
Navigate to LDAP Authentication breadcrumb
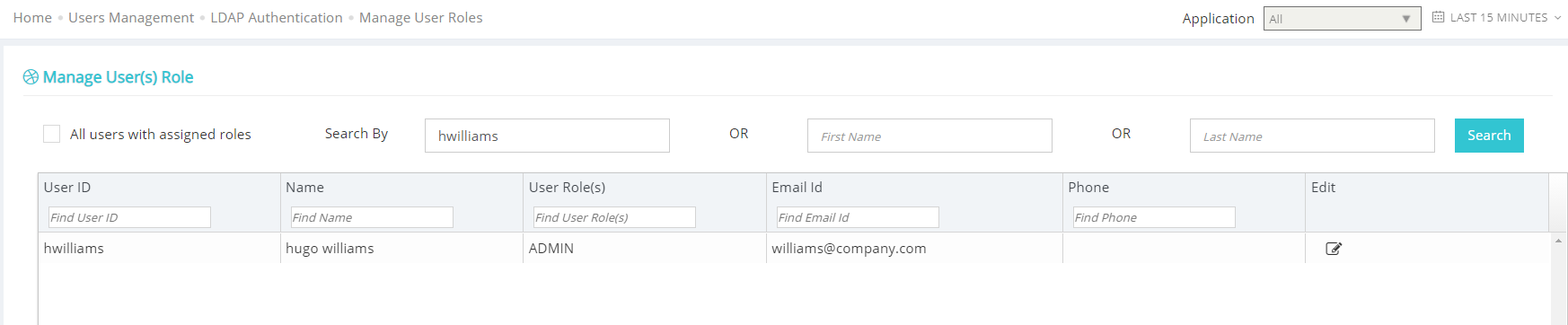click(x=277, y=18)
